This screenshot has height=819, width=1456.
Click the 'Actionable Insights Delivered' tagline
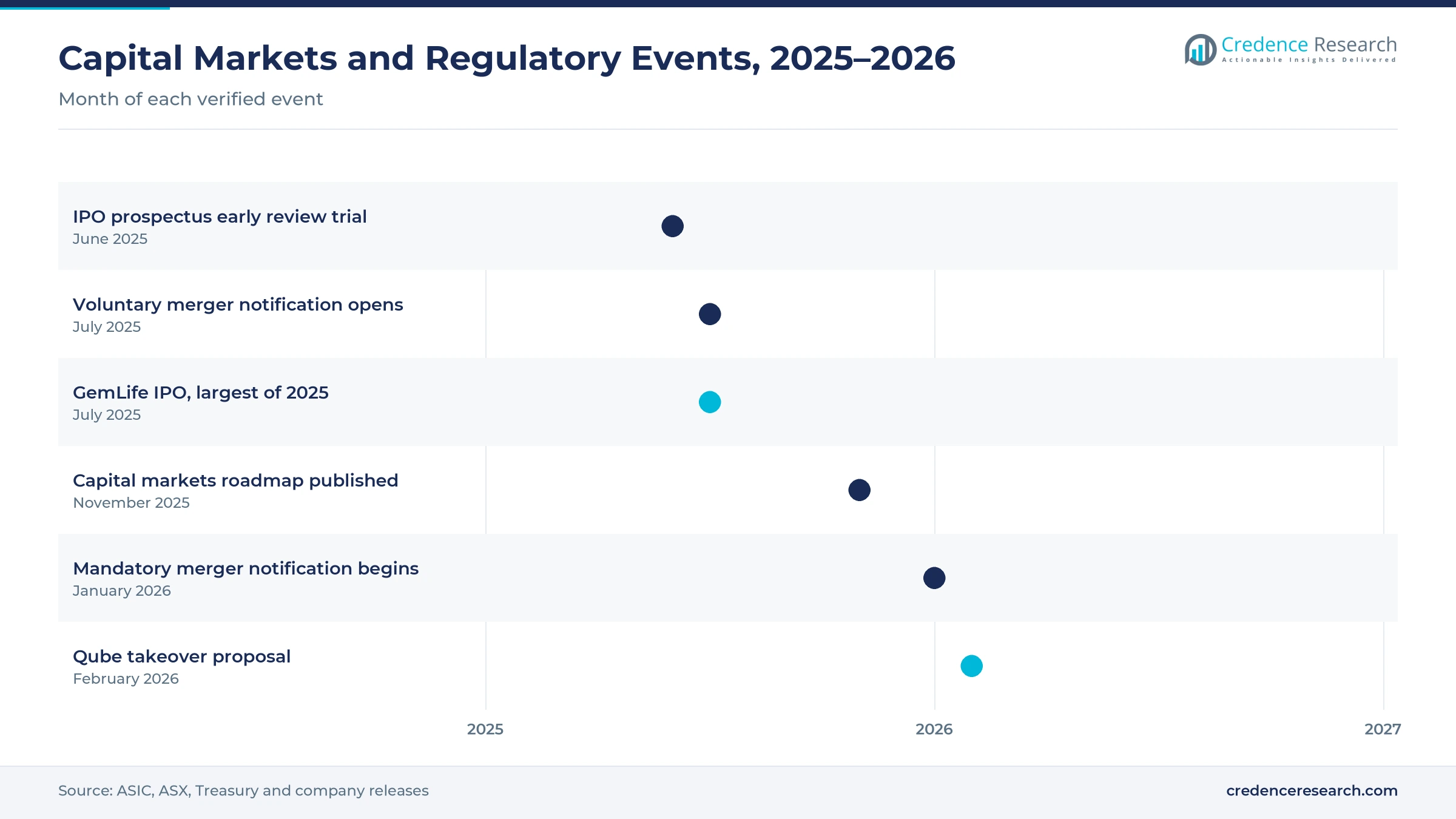tap(1309, 60)
